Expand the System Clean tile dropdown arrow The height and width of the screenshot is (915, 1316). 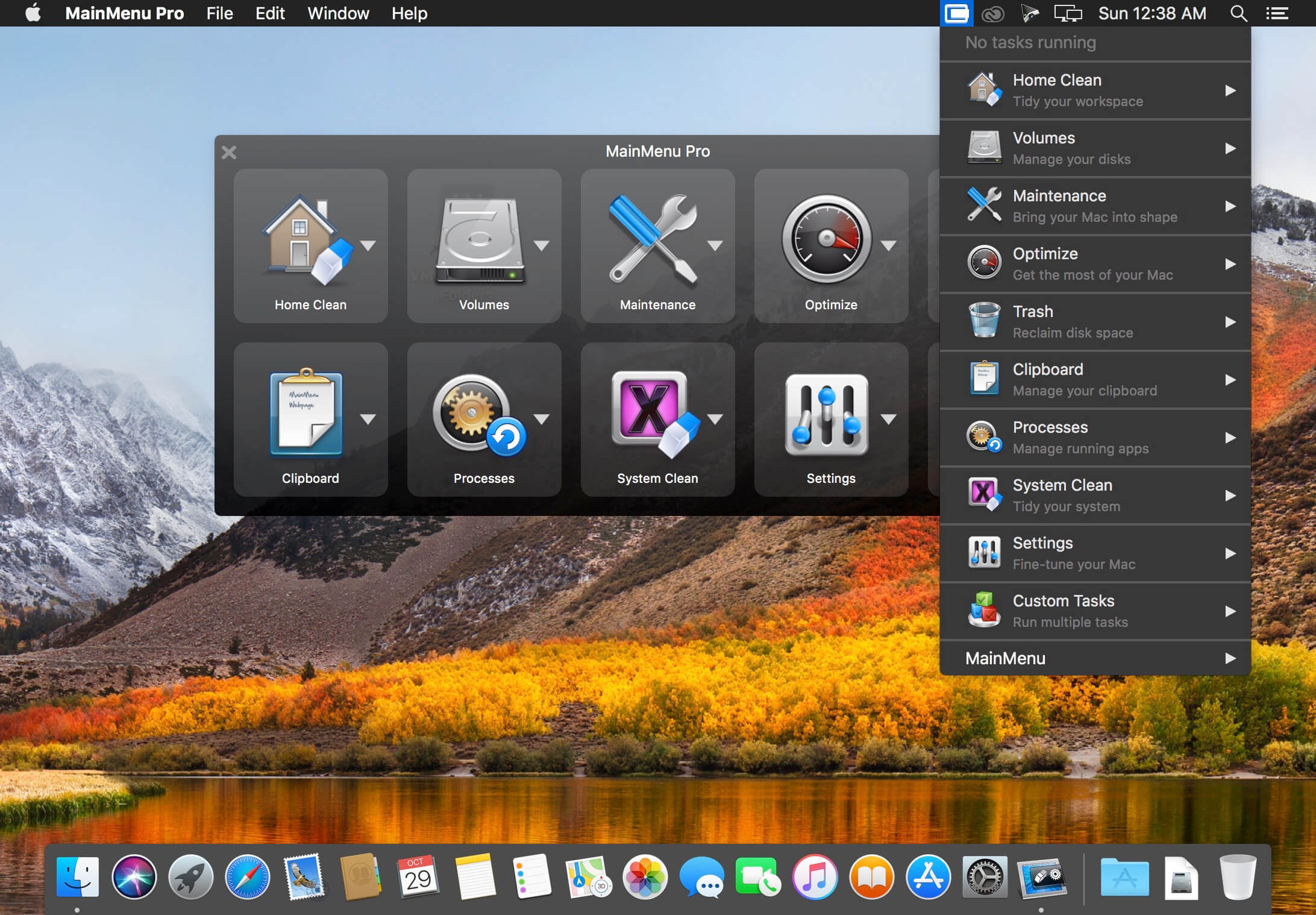coord(715,419)
